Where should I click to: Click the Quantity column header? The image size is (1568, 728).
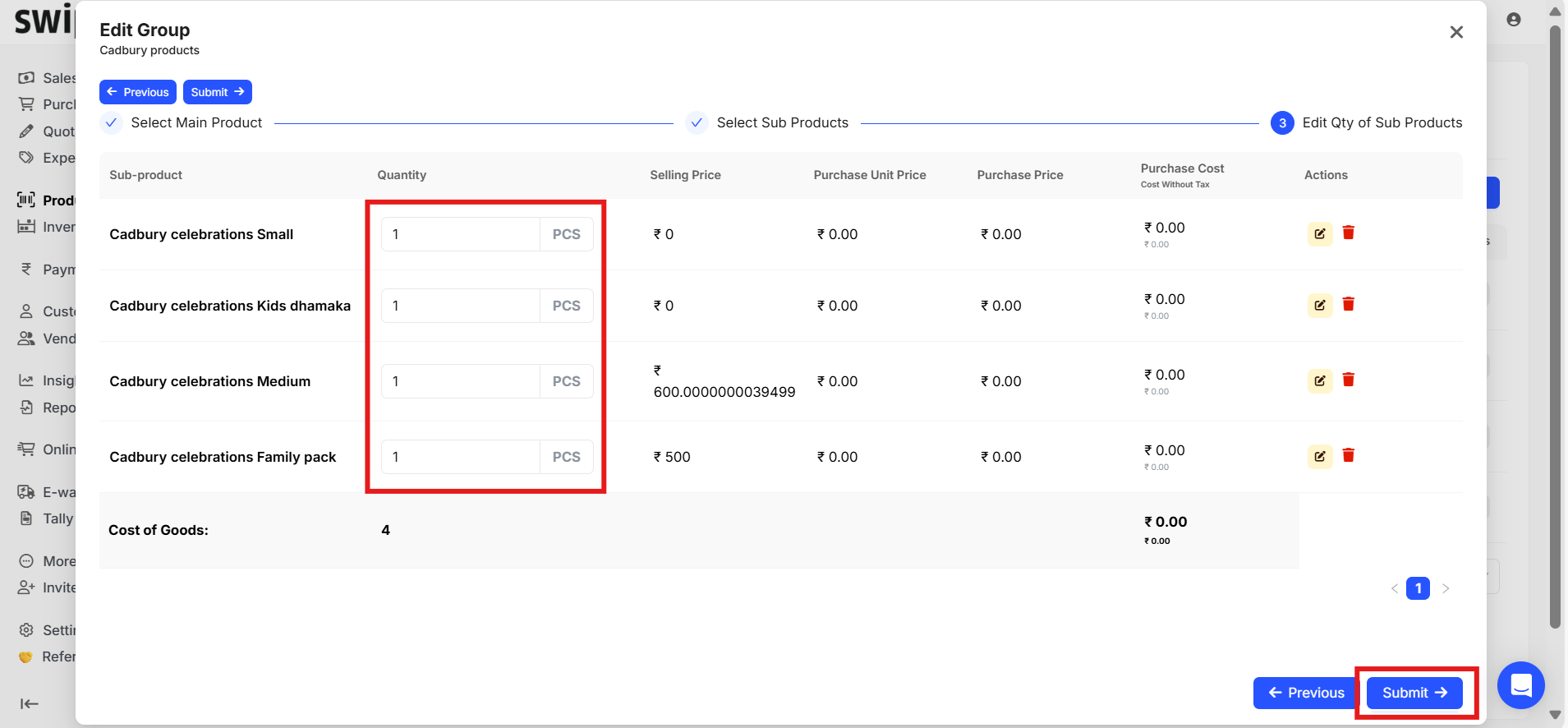point(402,175)
